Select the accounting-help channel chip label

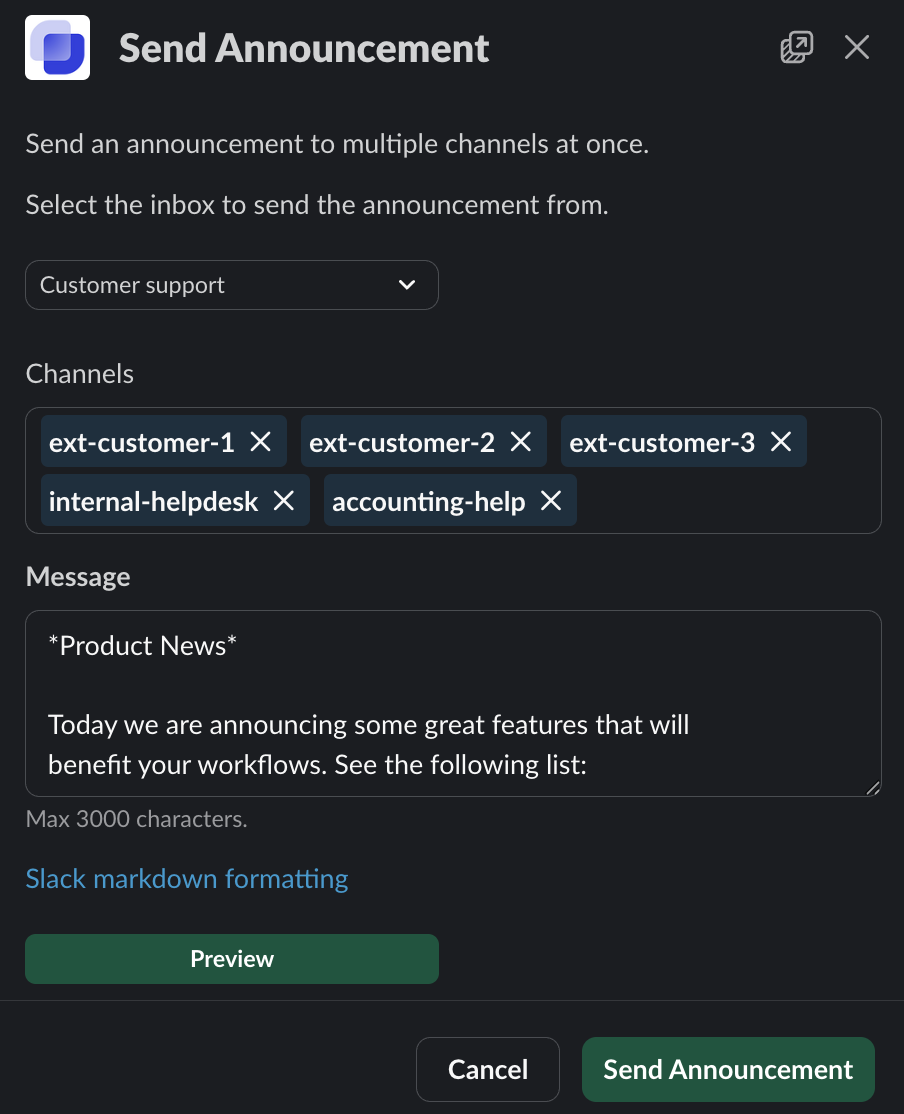tap(429, 501)
